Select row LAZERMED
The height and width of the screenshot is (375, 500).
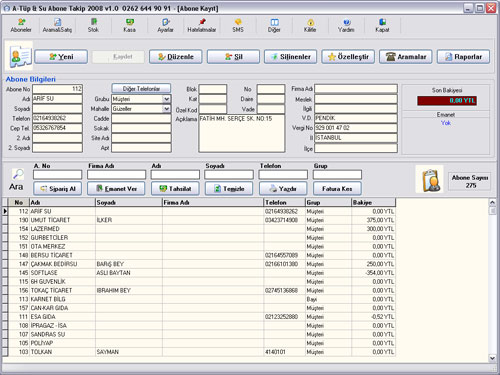(202, 229)
